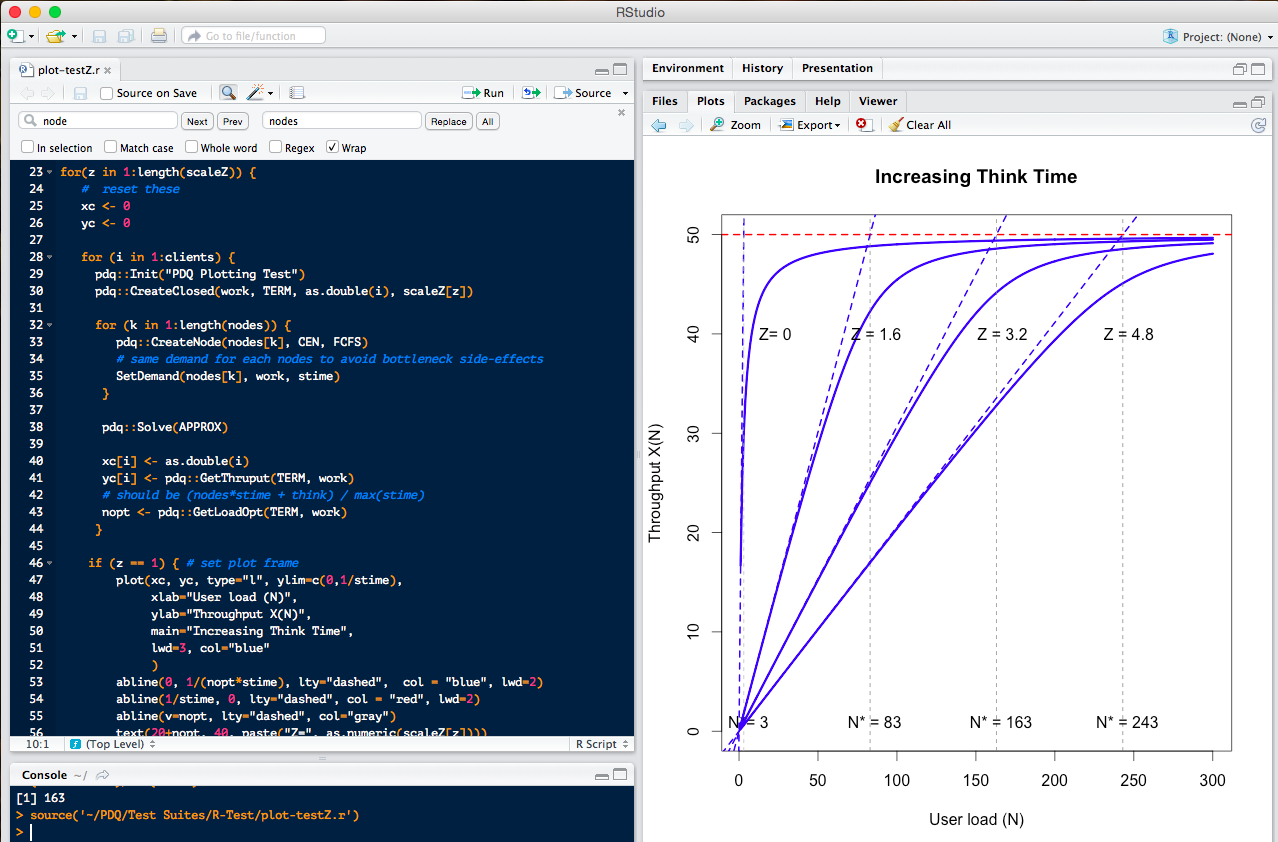Image resolution: width=1278 pixels, height=842 pixels.
Task: Switch to the Packages tab
Action: 770,101
